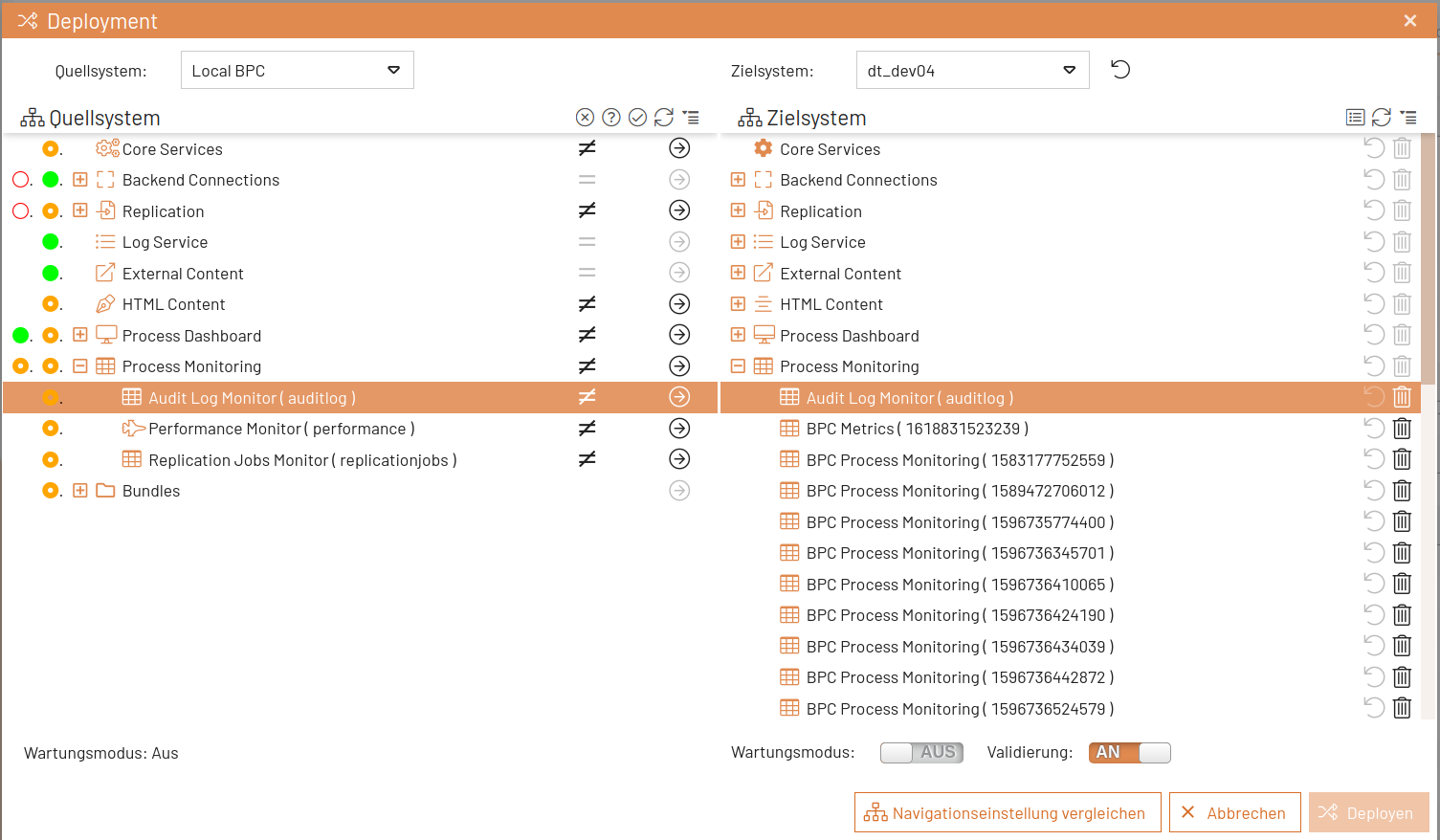1440x840 pixels.
Task: Open the tree filter icon in Zielsystem panel
Action: (1408, 118)
